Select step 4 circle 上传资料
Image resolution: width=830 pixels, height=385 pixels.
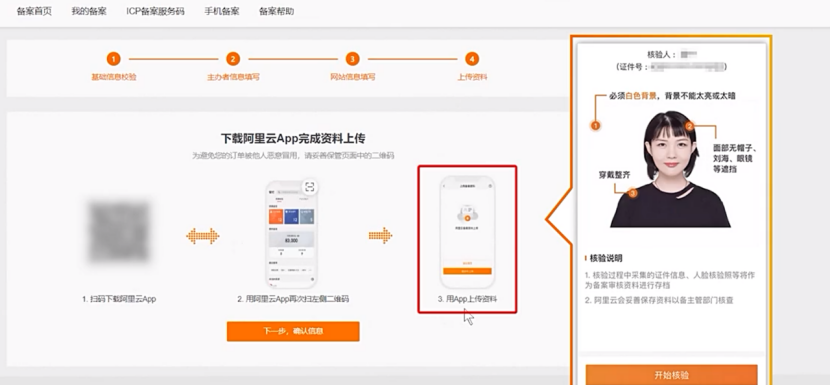(x=472, y=59)
